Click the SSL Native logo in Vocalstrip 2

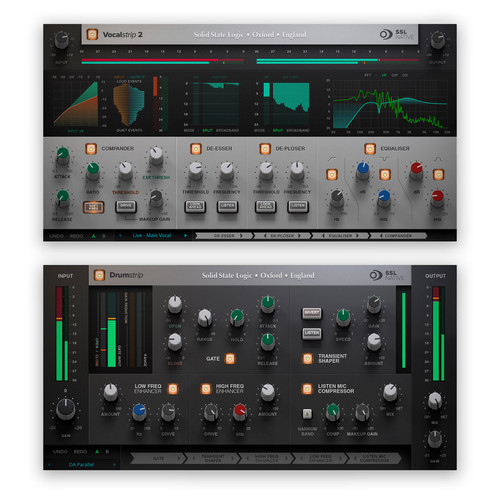[x=397, y=34]
